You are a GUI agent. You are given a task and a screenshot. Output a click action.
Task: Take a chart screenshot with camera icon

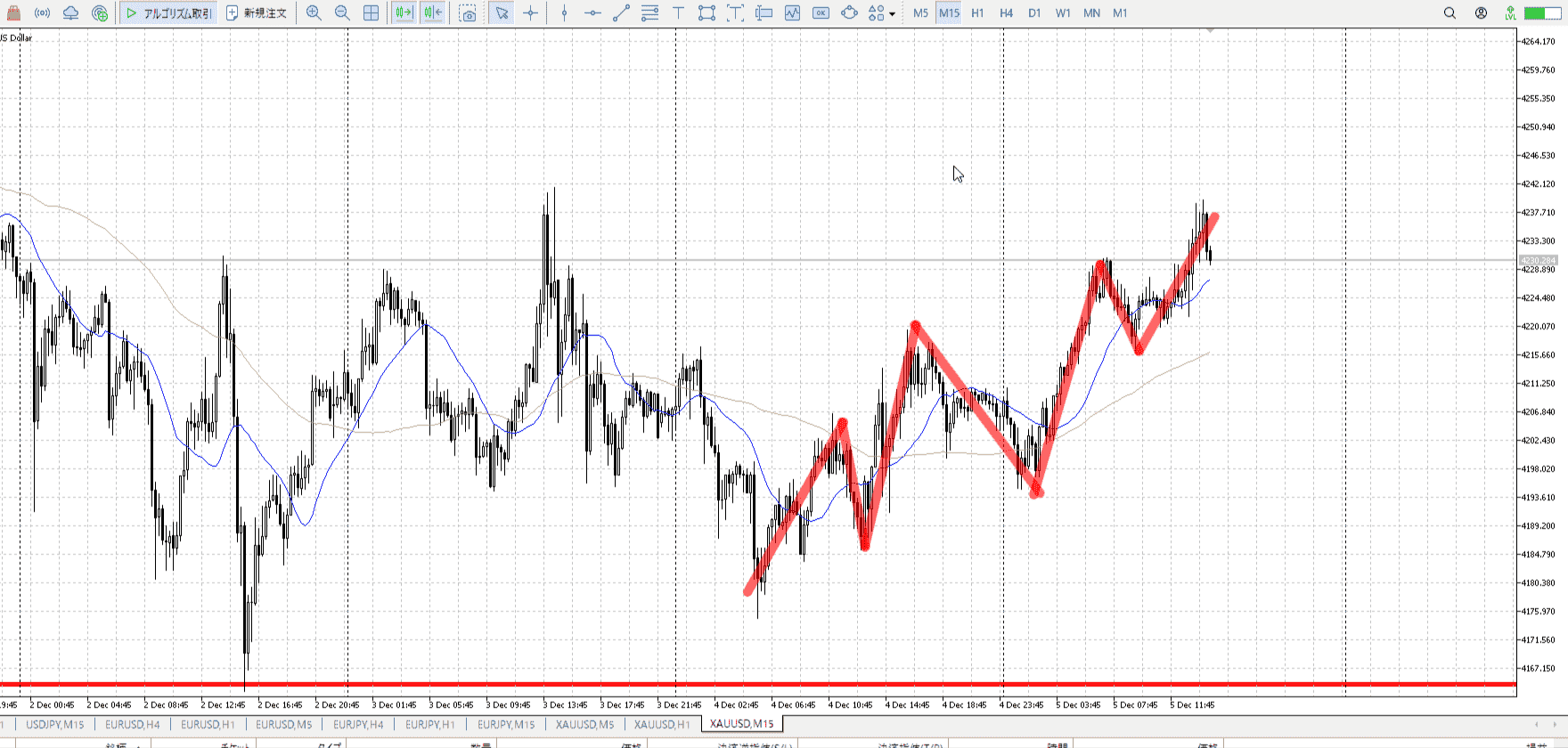[468, 13]
